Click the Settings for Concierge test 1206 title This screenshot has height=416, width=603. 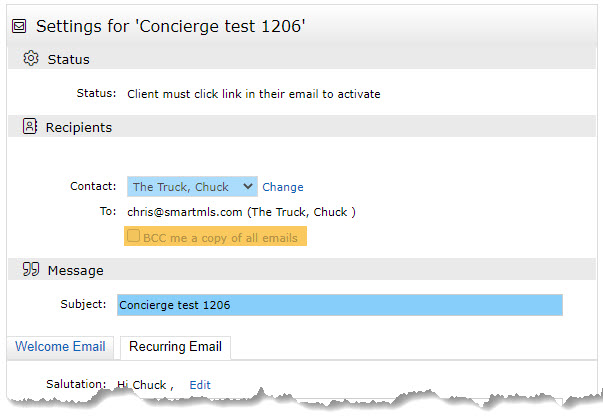[x=171, y=26]
